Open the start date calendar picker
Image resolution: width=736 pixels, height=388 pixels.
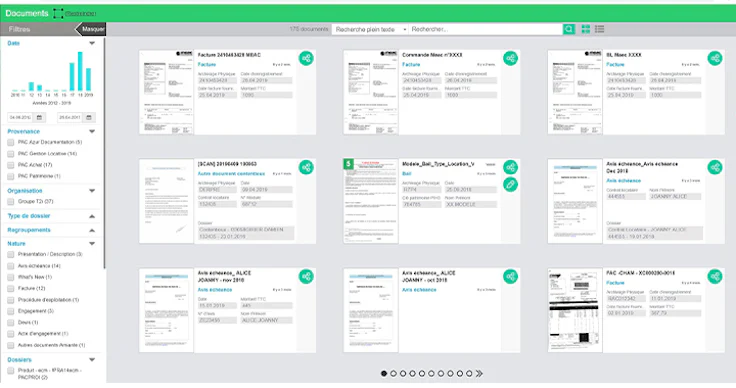coord(39,117)
